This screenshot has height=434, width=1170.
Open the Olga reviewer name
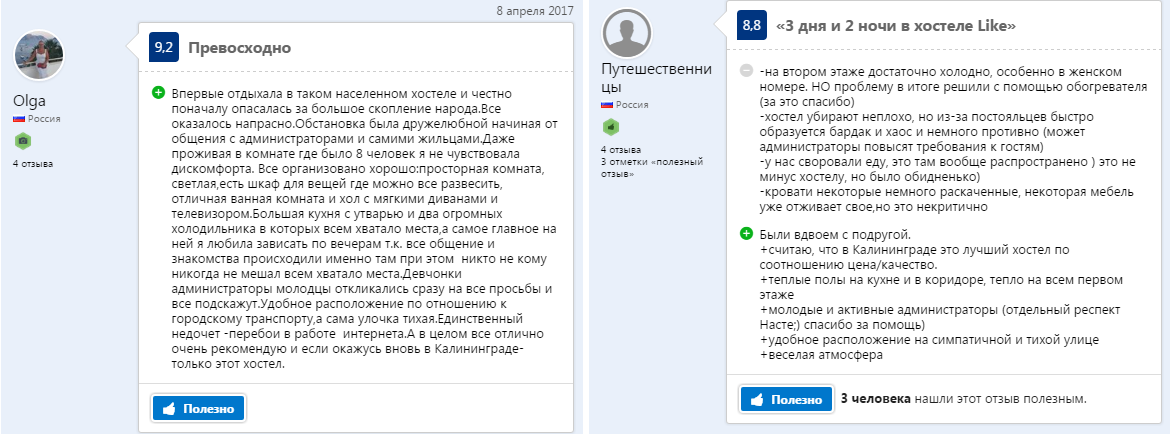[30, 101]
